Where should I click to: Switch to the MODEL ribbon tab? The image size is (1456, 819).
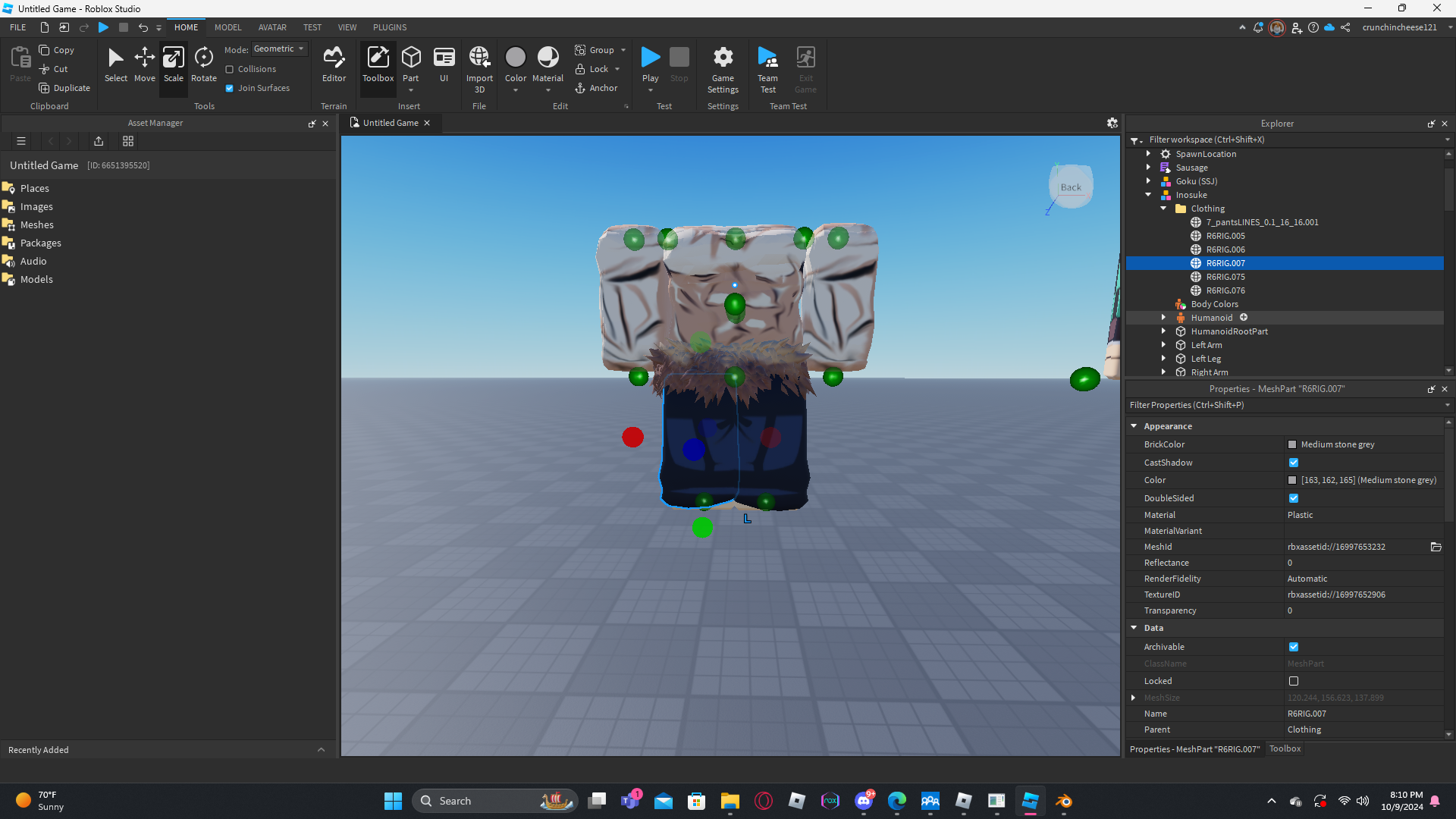pos(227,27)
